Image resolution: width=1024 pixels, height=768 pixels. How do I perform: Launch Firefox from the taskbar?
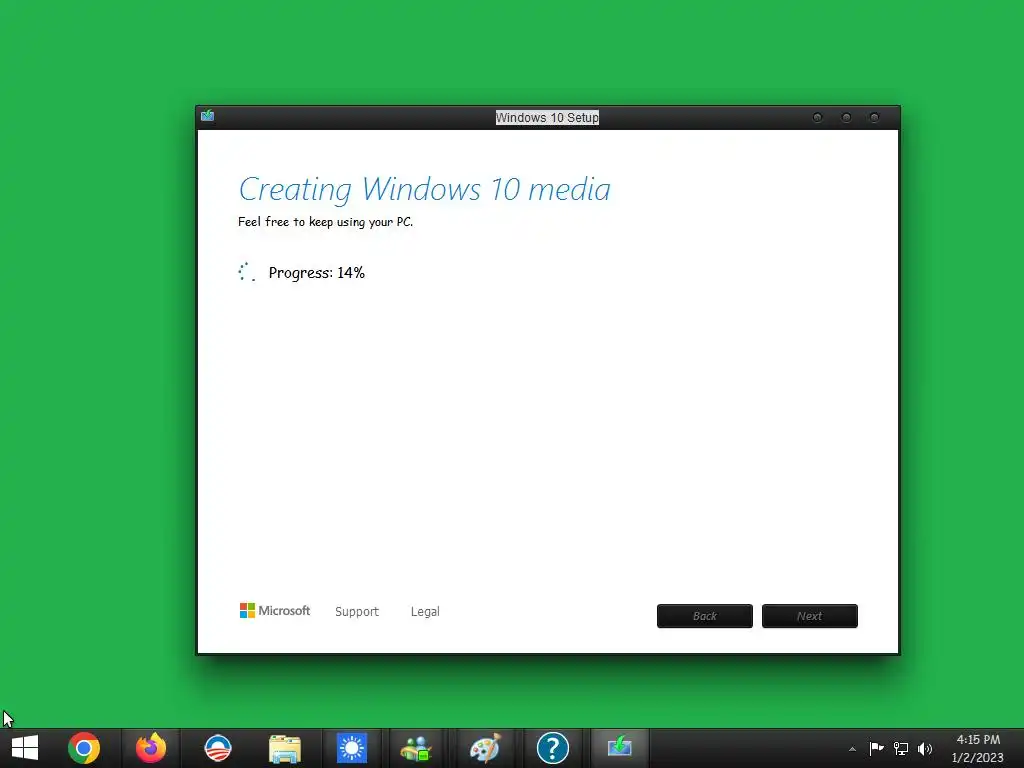(x=151, y=748)
